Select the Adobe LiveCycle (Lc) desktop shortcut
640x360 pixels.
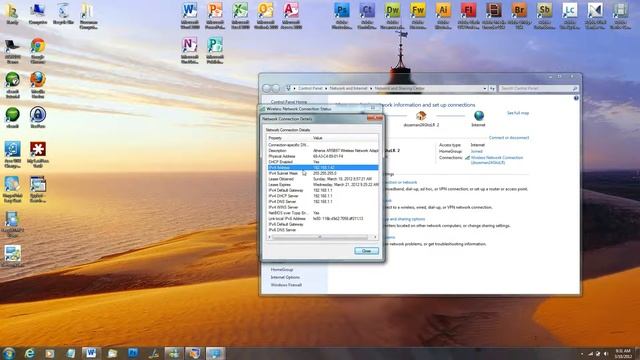tap(570, 16)
